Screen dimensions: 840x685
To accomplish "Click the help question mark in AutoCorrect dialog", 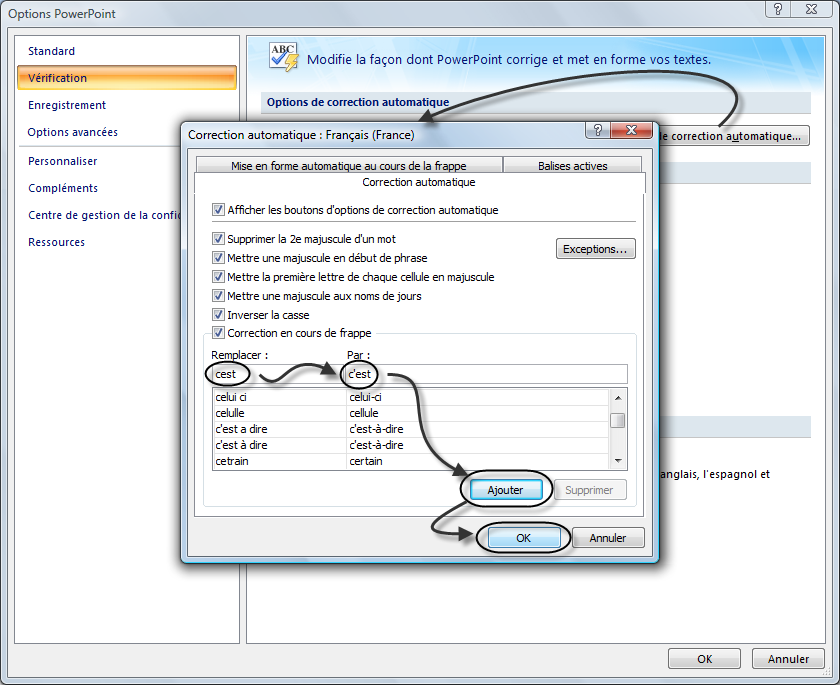I will tap(597, 130).
